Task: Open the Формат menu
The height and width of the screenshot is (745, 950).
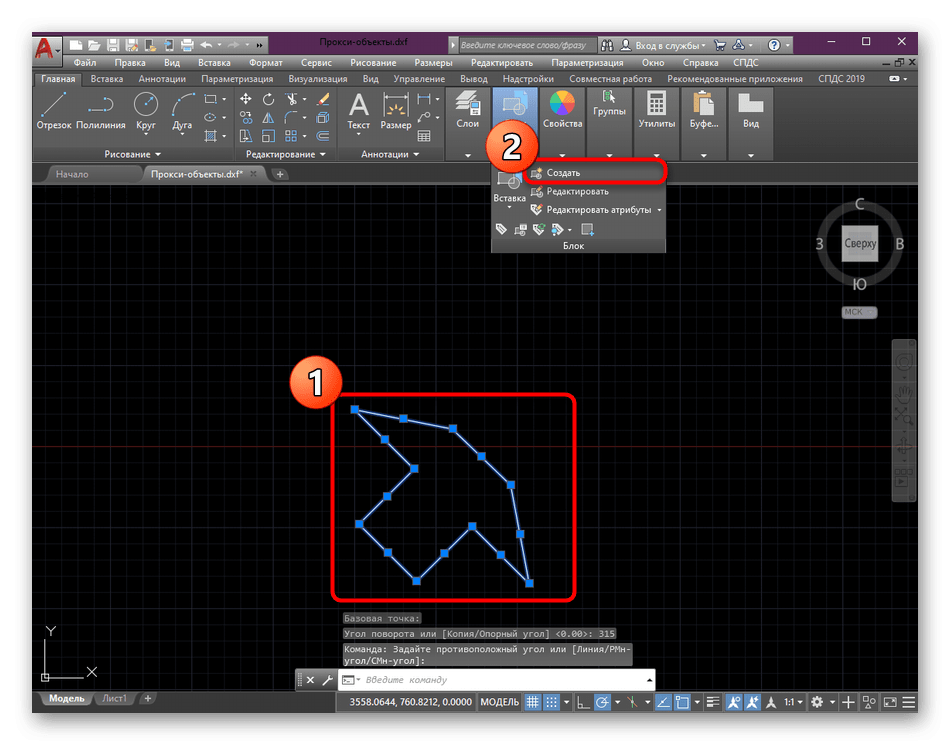Action: point(265,62)
